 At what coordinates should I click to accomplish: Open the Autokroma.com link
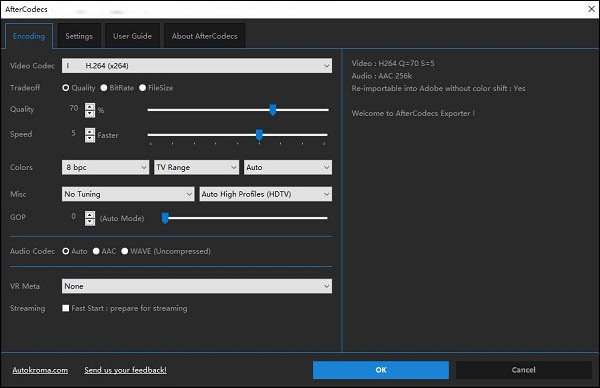pos(40,370)
